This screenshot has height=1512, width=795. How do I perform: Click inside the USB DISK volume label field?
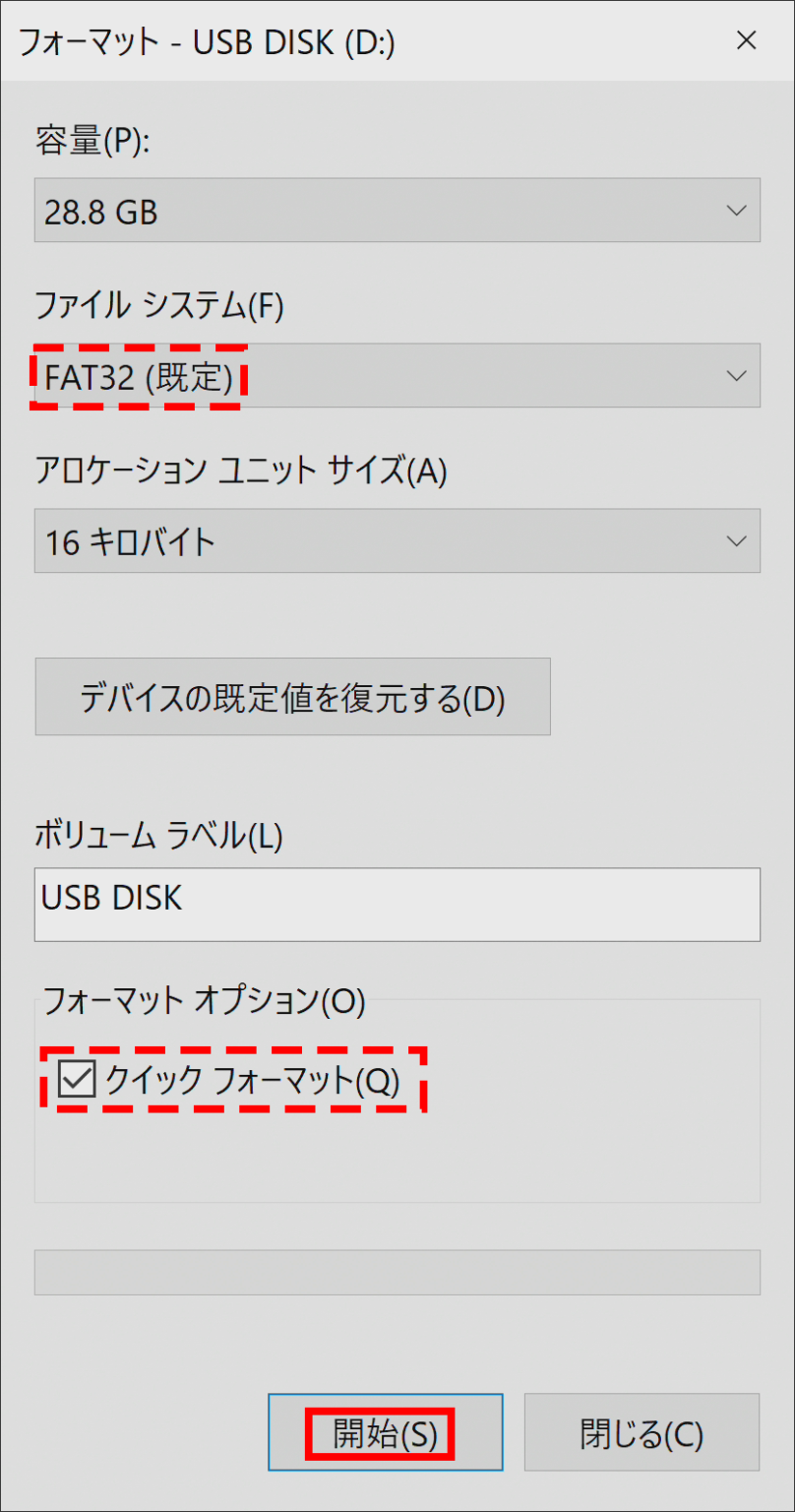click(x=394, y=904)
